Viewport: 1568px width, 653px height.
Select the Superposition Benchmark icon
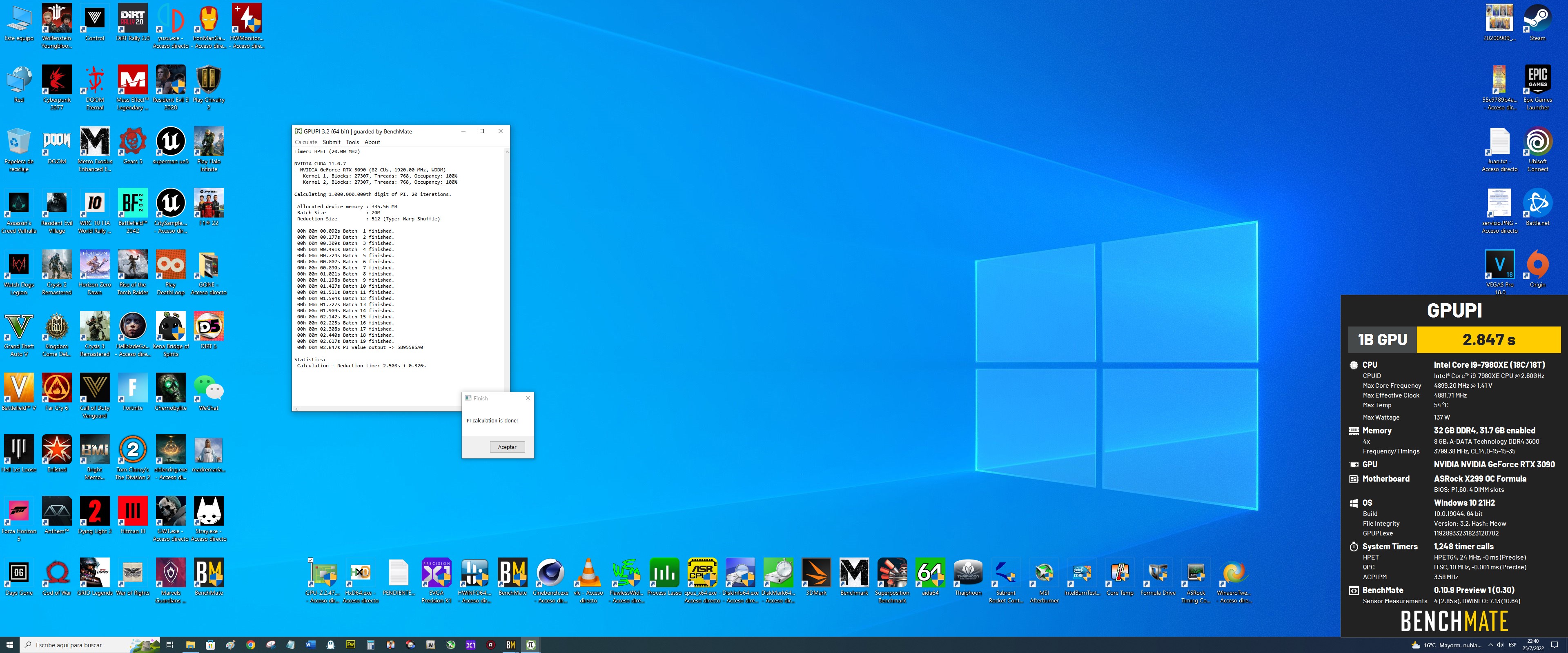click(892, 581)
